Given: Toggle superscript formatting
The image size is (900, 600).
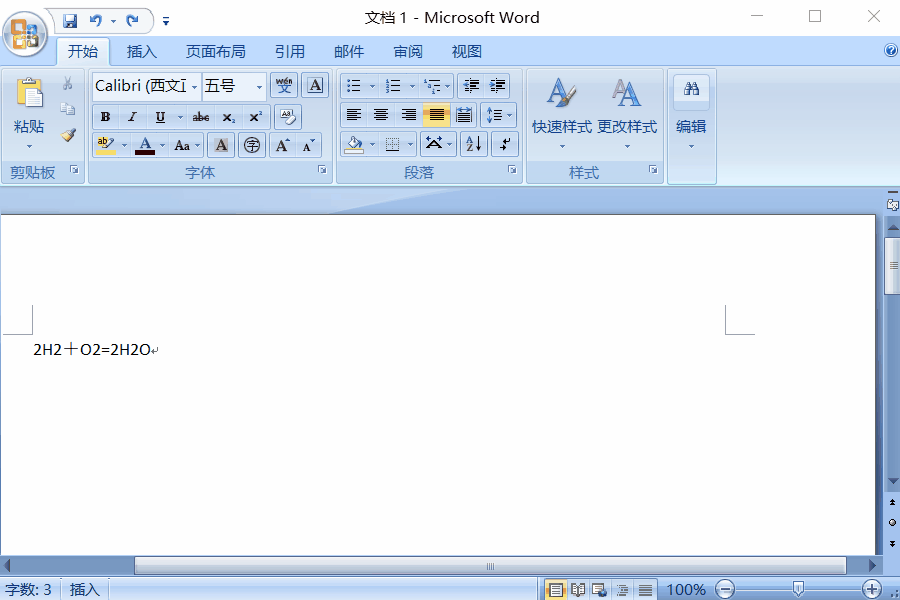Looking at the screenshot, I should 256,117.
